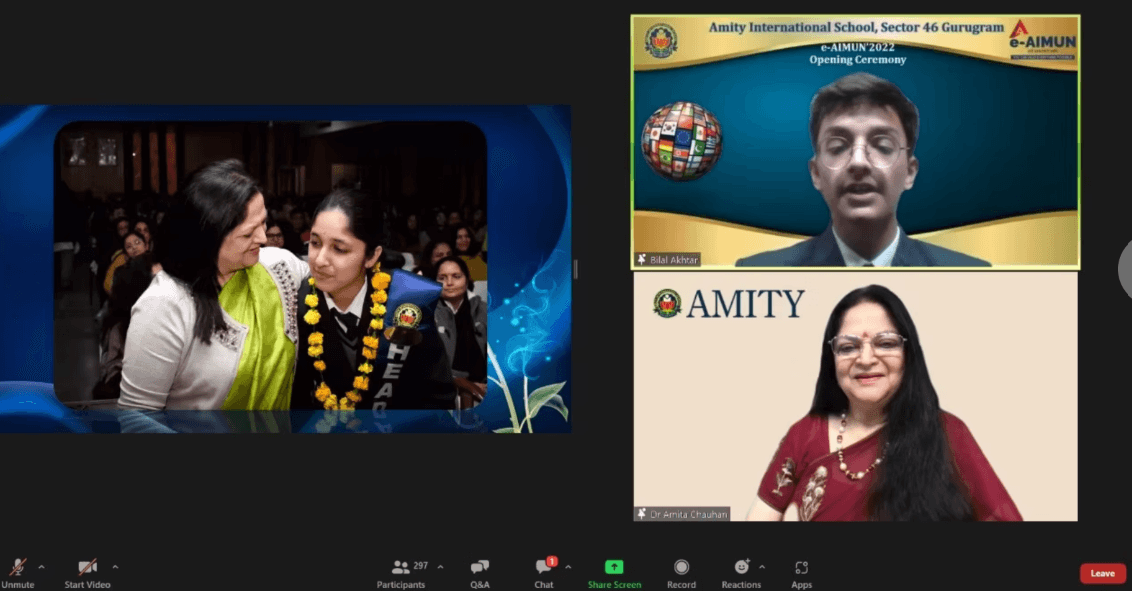Open the Reactions menu
The height and width of the screenshot is (591, 1132).
pos(741,573)
